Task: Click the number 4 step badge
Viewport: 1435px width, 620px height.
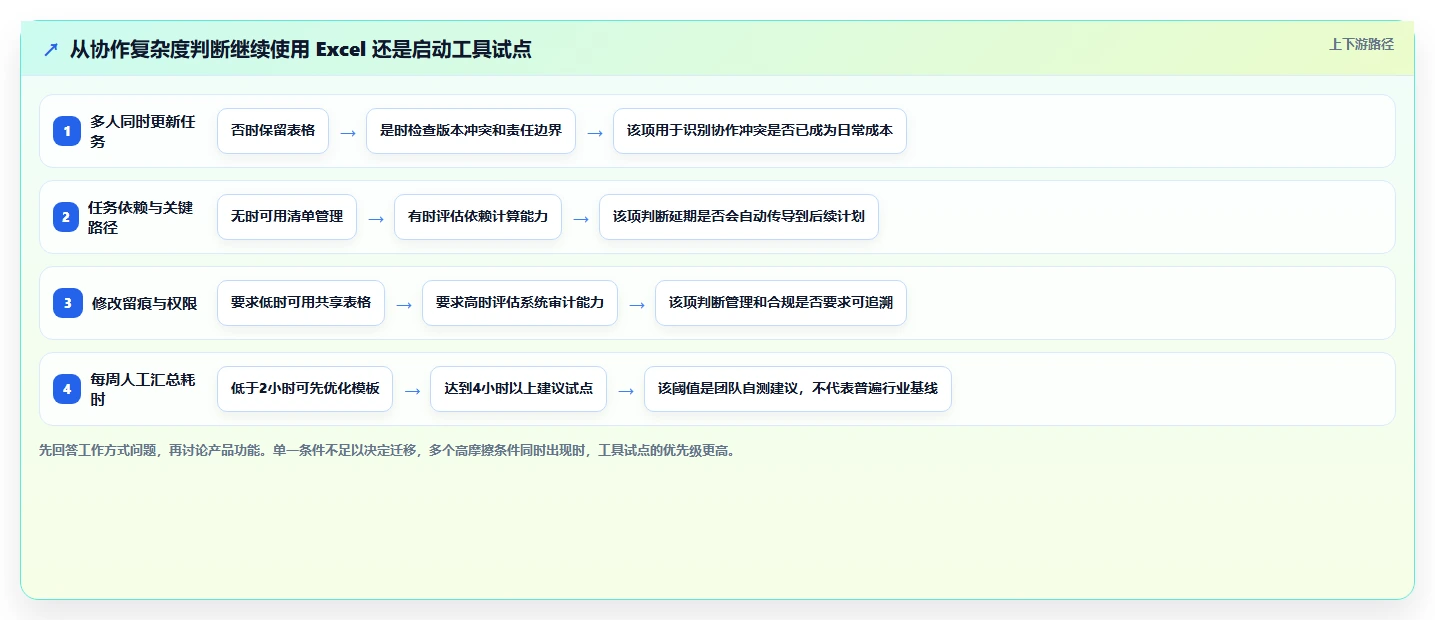Action: (x=67, y=389)
